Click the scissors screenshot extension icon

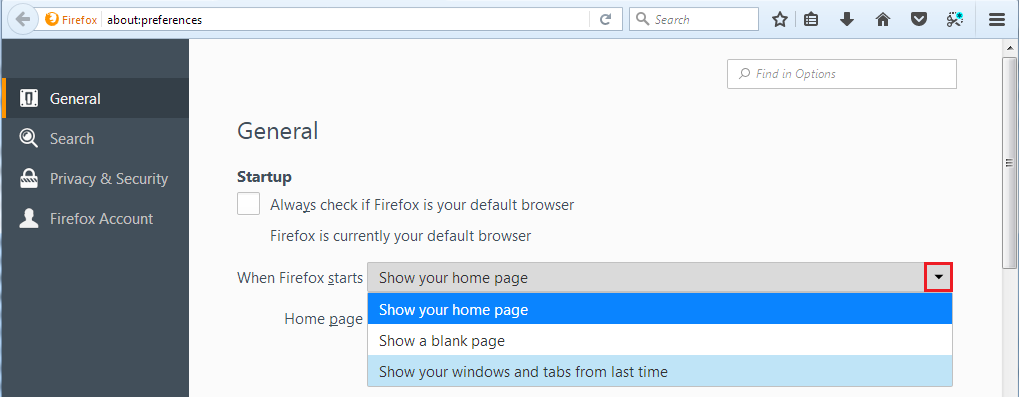click(954, 19)
